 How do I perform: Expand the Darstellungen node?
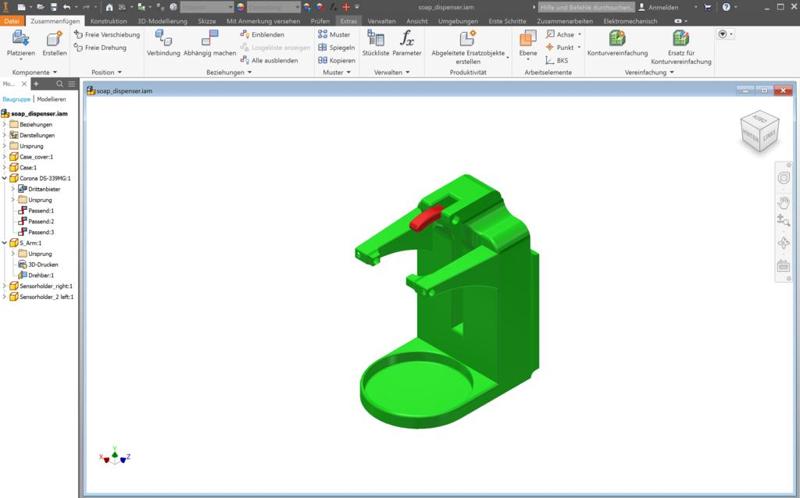[5, 135]
